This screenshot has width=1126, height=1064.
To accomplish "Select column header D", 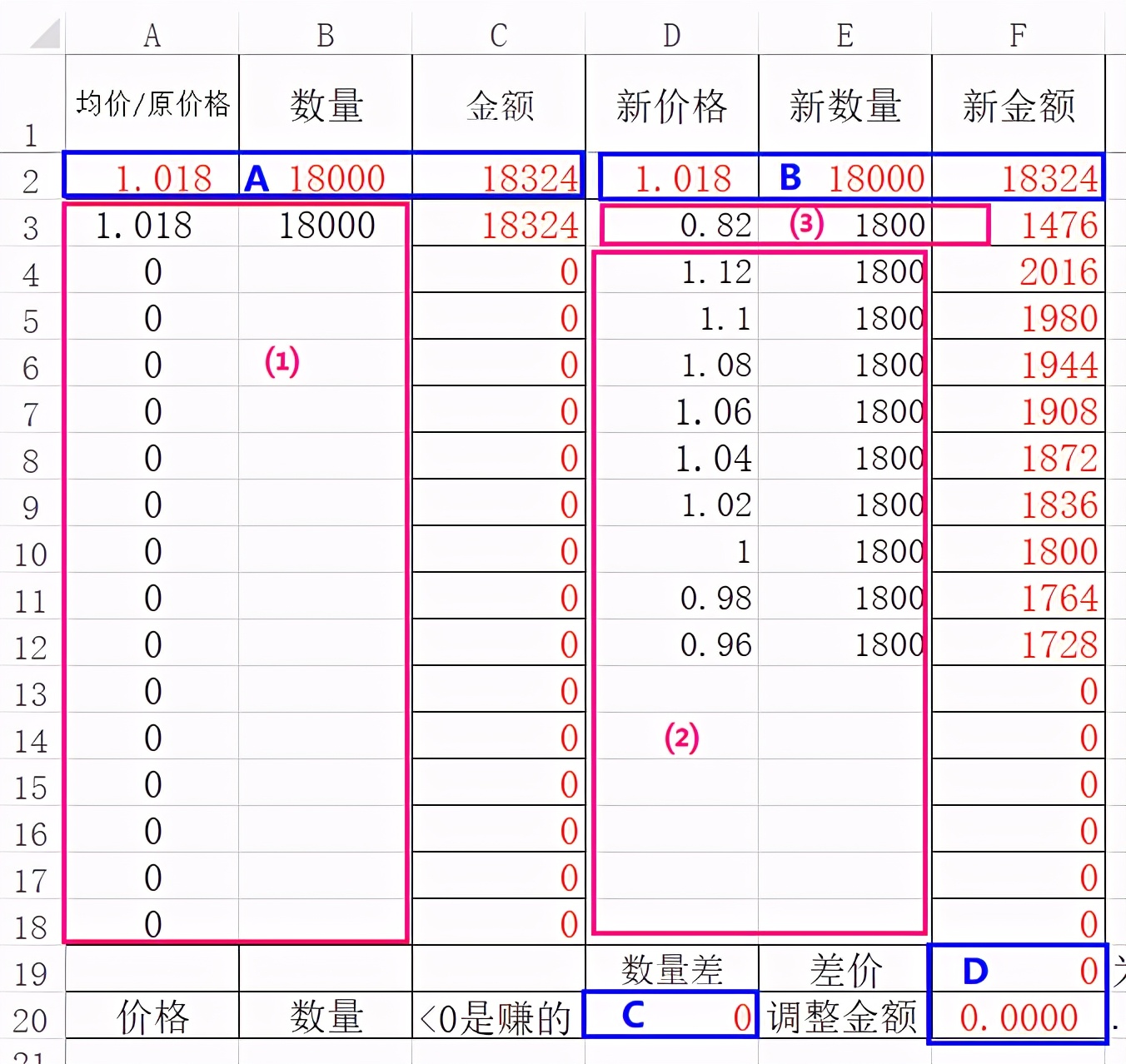I will pyautogui.click(x=670, y=35).
